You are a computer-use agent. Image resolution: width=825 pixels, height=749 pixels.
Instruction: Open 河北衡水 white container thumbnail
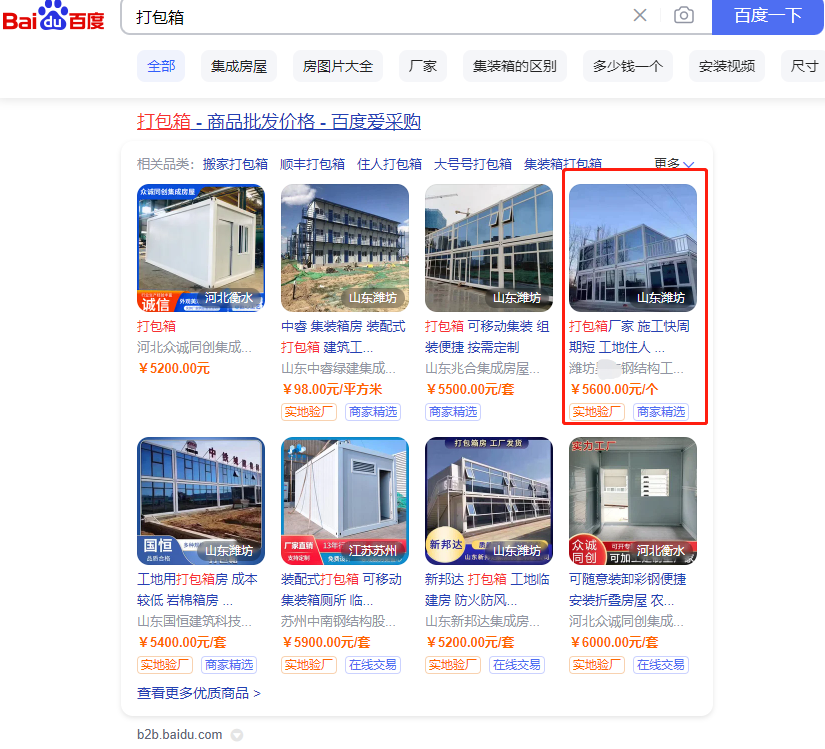[x=201, y=248]
